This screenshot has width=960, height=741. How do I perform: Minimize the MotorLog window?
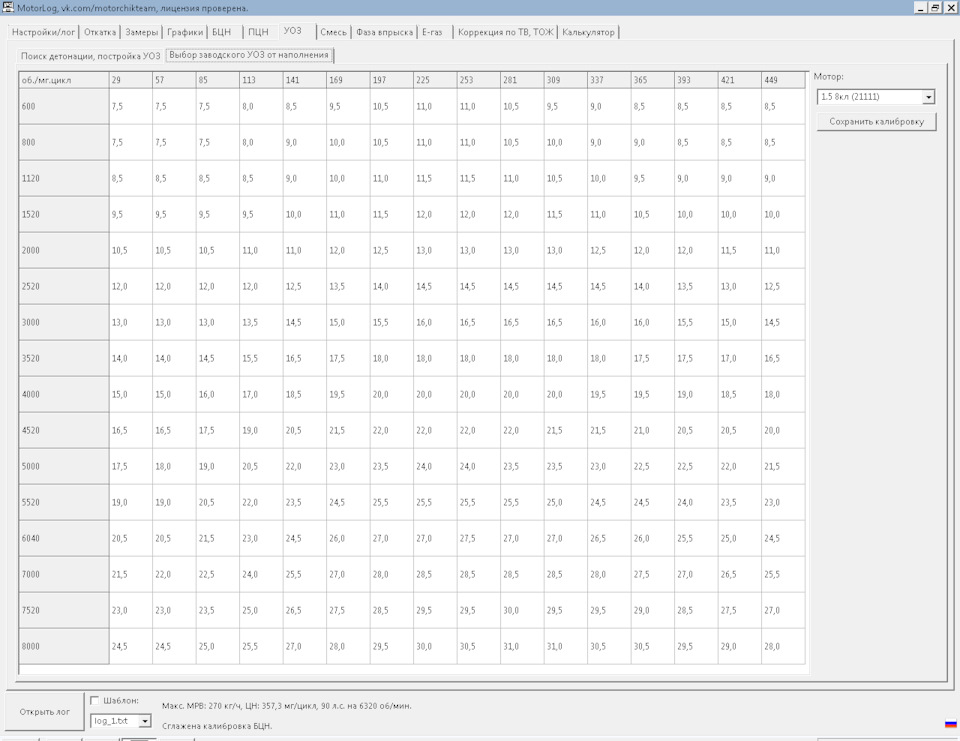tap(921, 7)
